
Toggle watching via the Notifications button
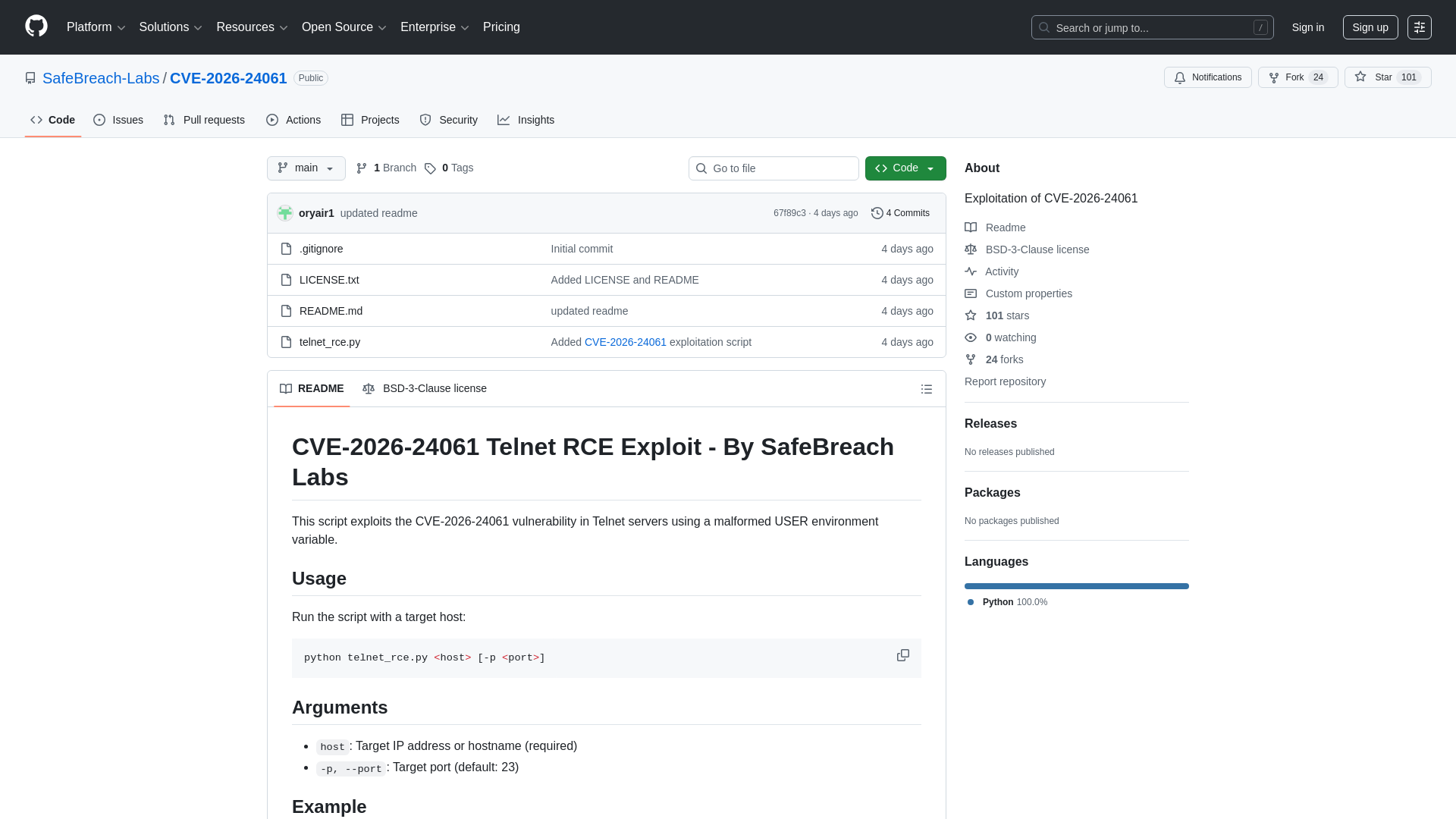(1207, 77)
